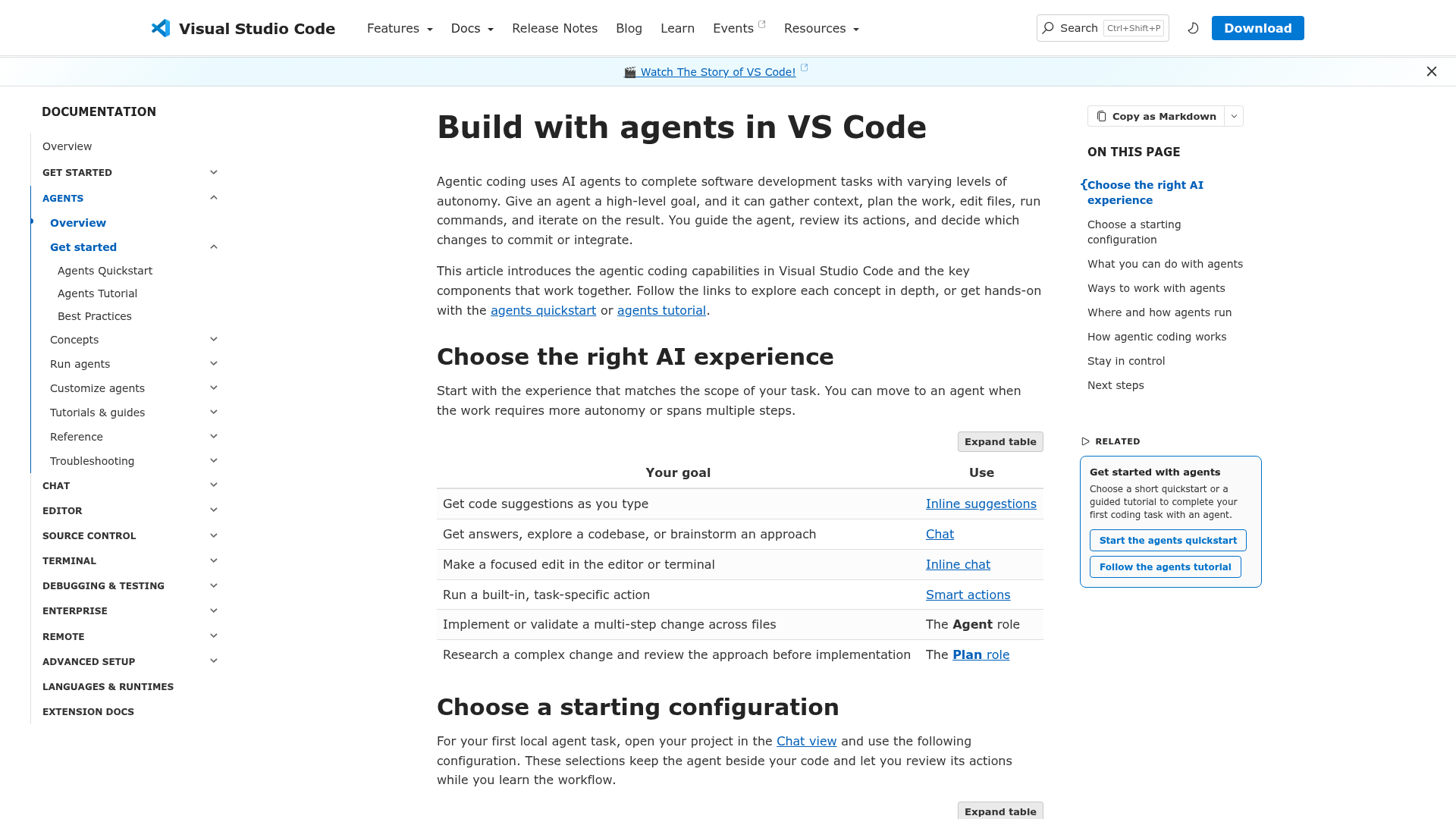Click the Download button
The height and width of the screenshot is (819, 1456).
tap(1257, 28)
